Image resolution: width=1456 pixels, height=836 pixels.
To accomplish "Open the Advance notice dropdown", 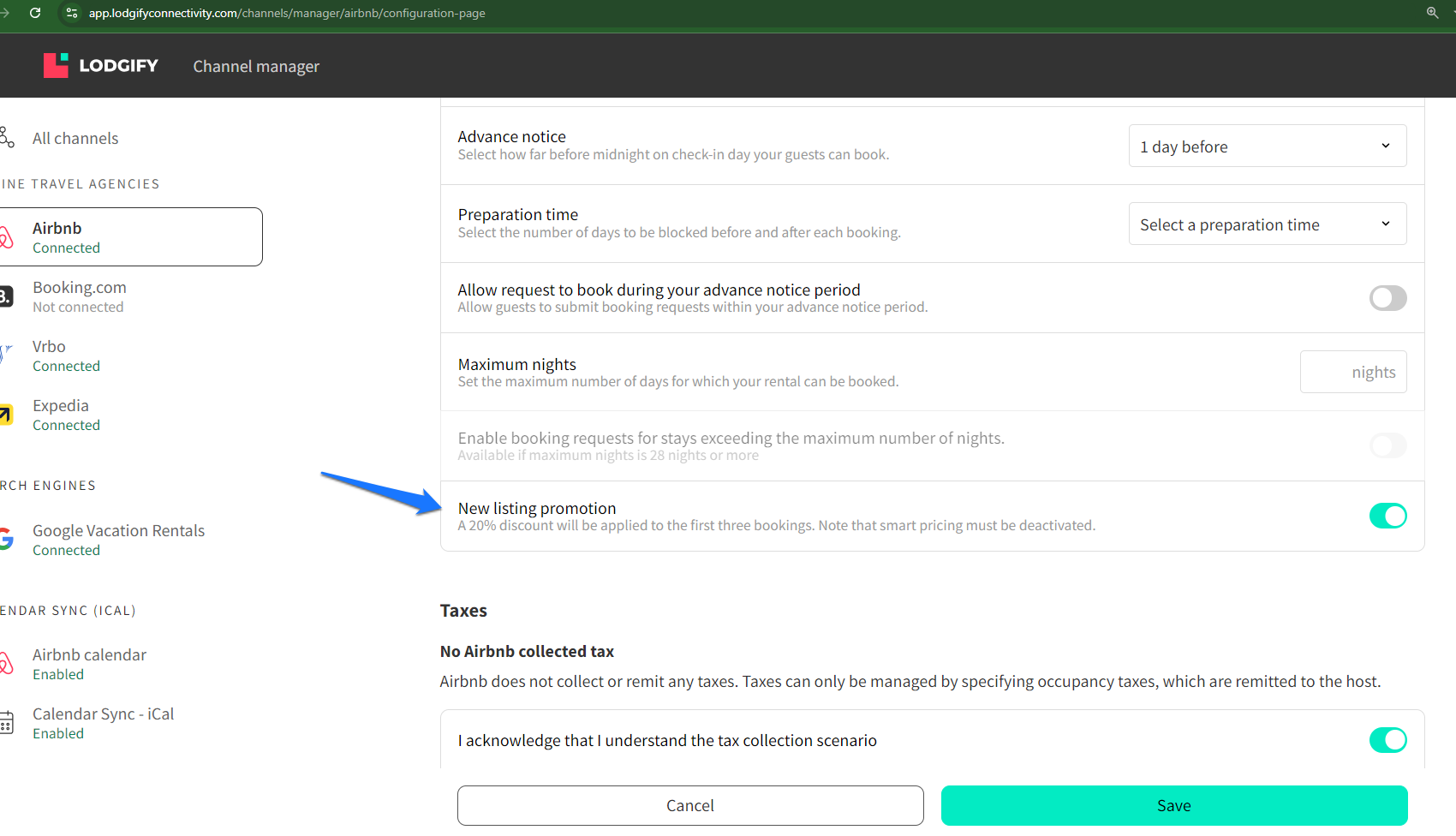I will tap(1268, 146).
